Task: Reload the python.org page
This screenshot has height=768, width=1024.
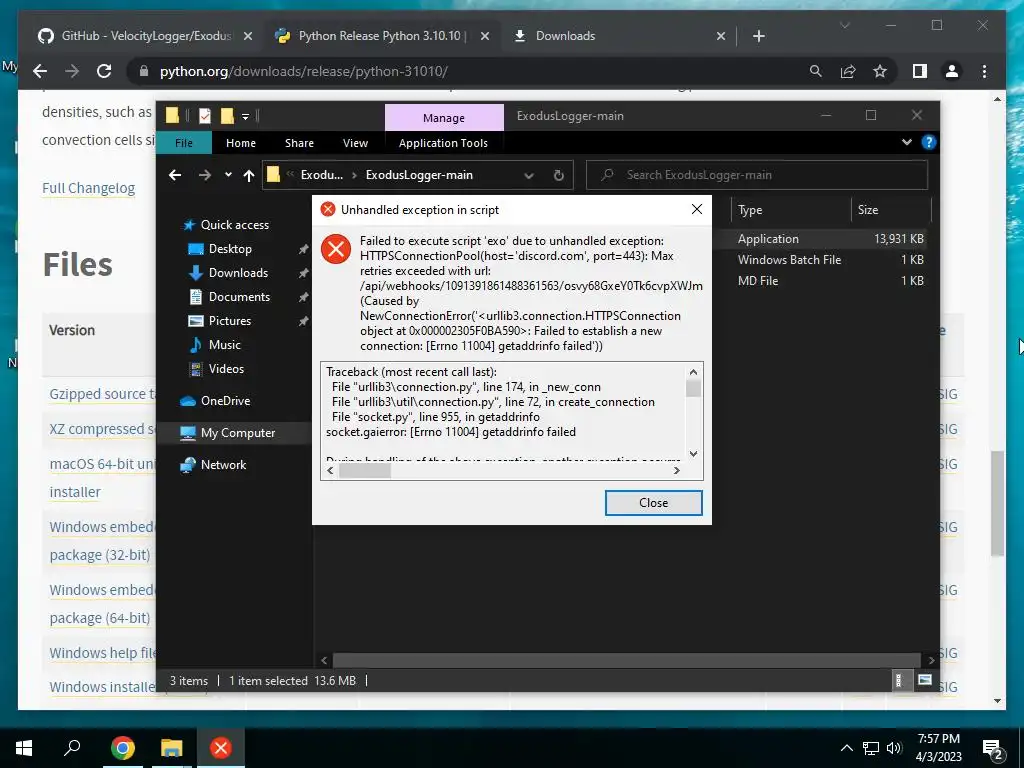Action: point(104,71)
